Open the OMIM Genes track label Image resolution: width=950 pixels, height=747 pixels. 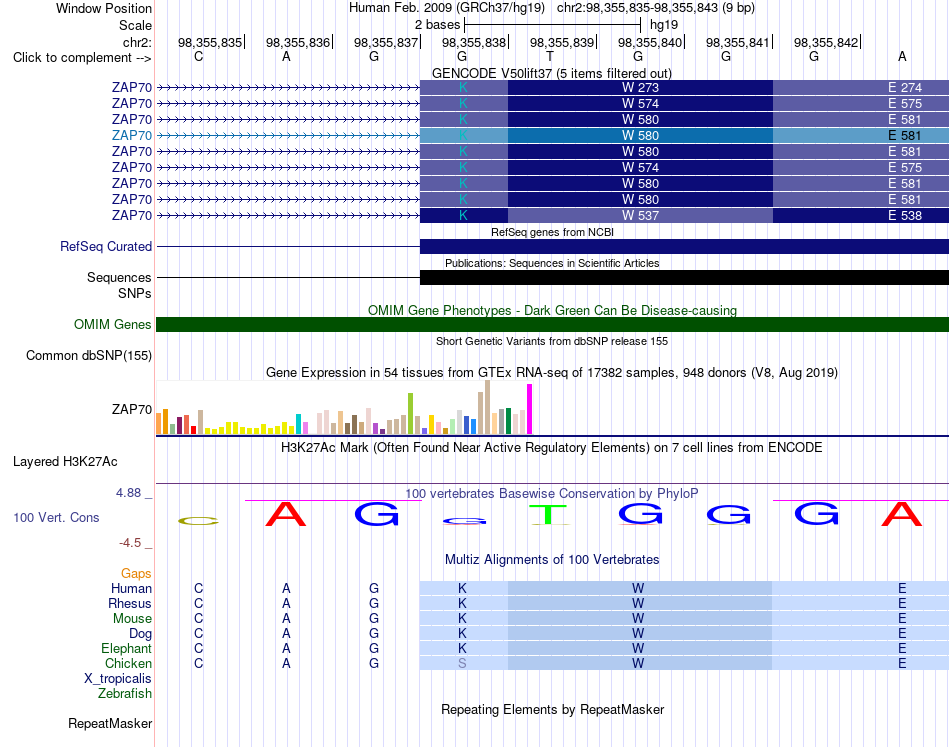click(113, 324)
